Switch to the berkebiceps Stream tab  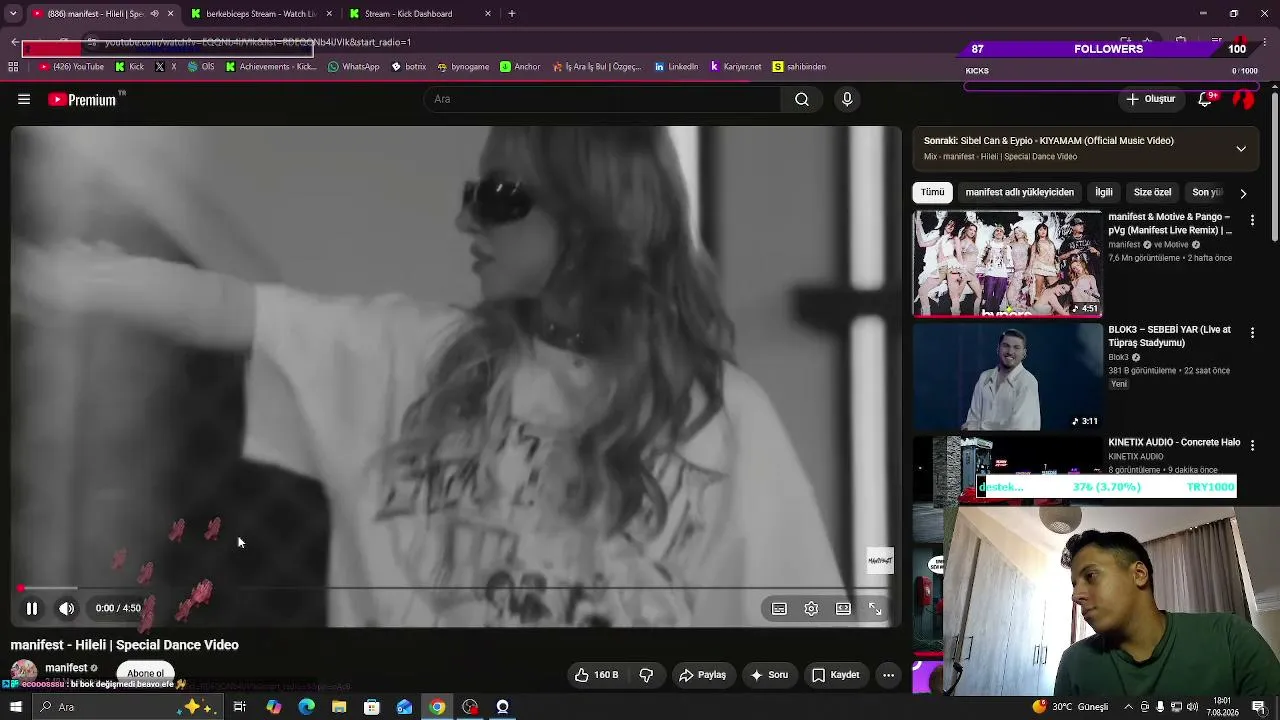[x=260, y=14]
